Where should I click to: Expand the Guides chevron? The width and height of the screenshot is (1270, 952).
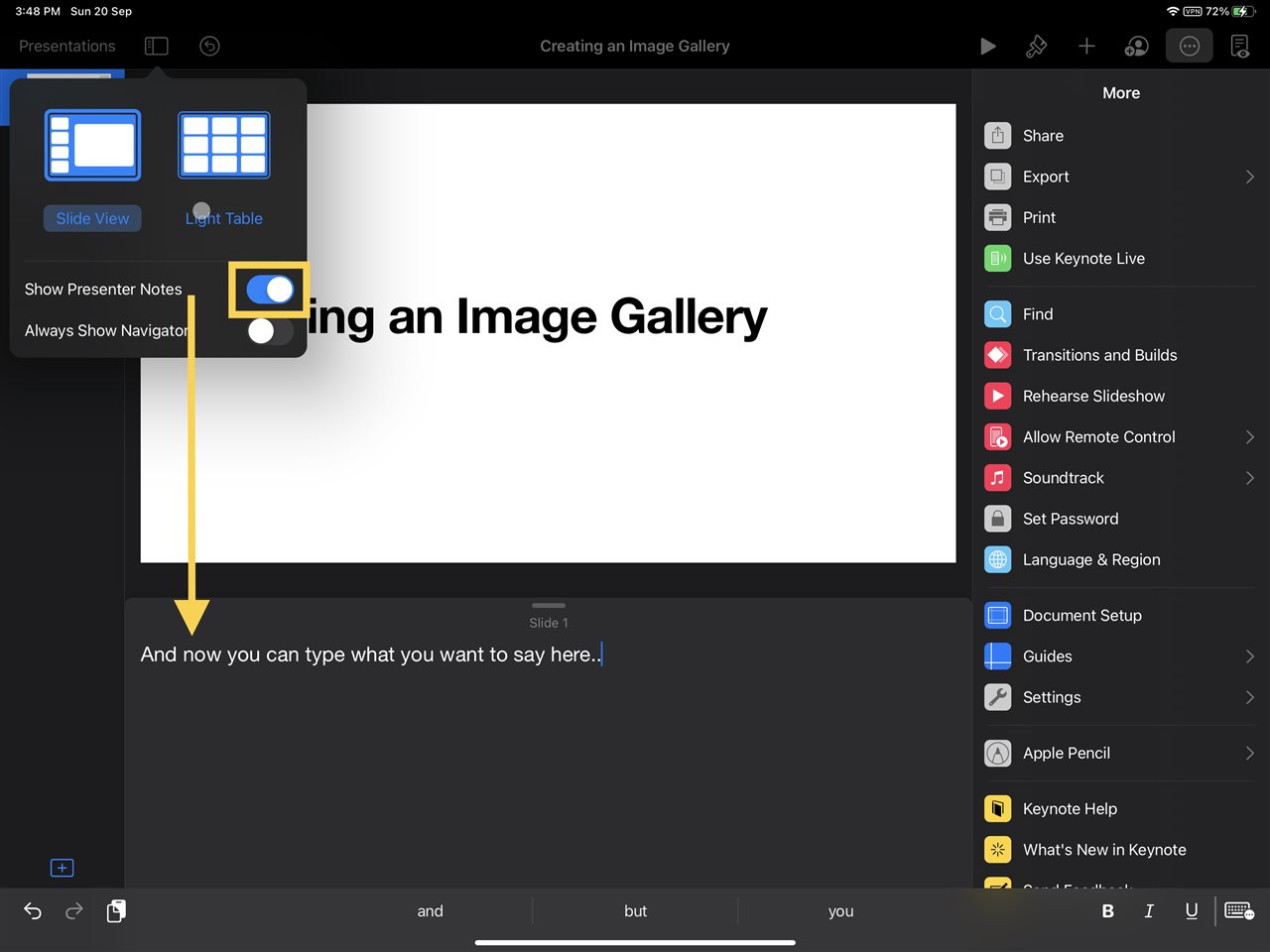pyautogui.click(x=1249, y=656)
